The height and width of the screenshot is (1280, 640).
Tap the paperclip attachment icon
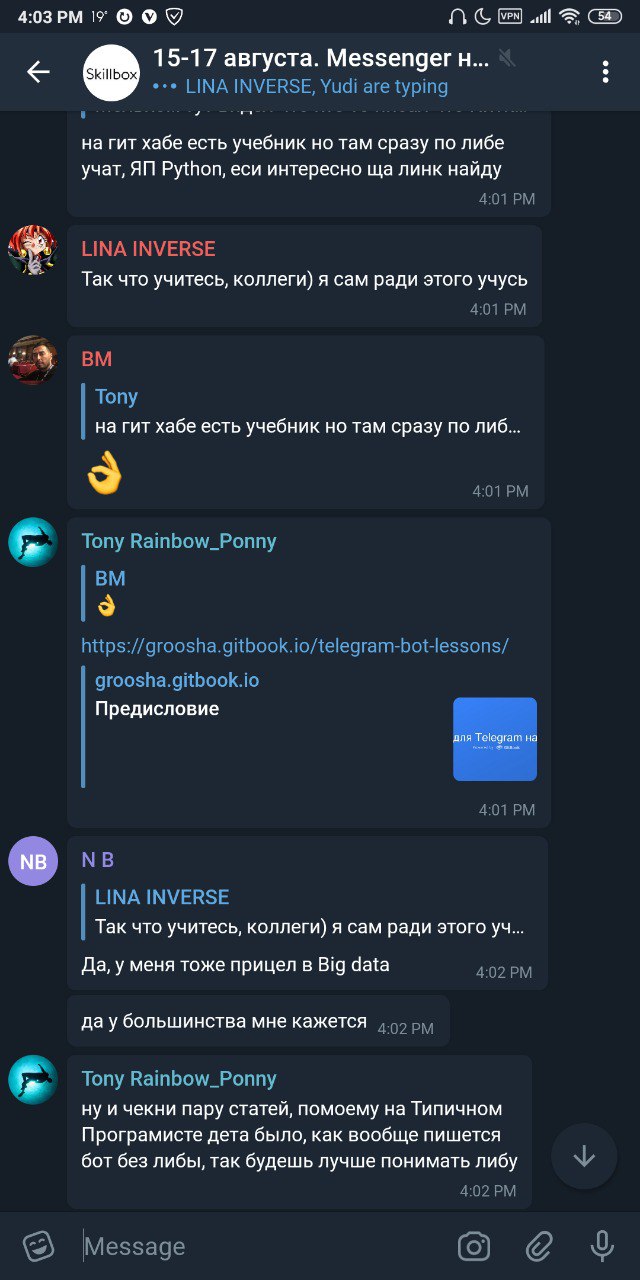[539, 1246]
